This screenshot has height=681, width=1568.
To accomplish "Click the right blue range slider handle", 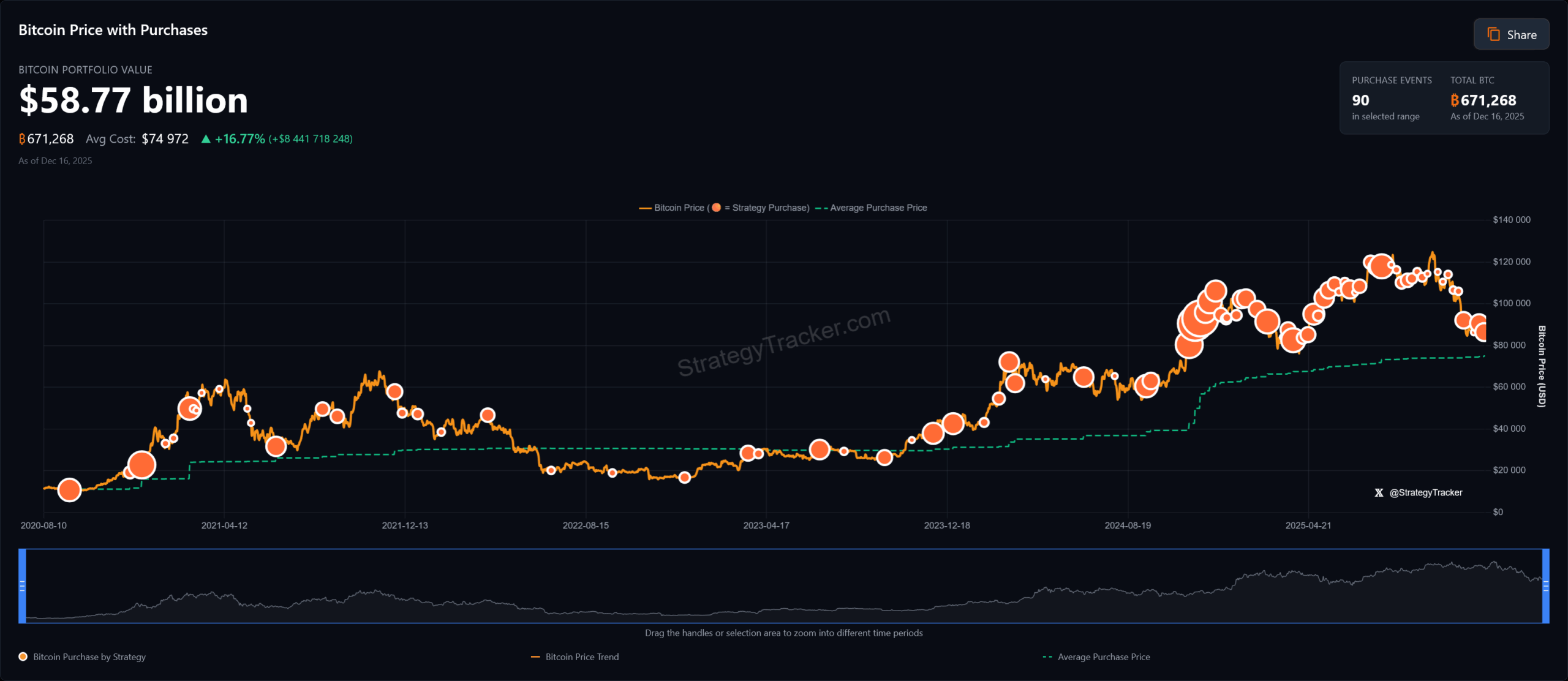I will pos(1545,586).
